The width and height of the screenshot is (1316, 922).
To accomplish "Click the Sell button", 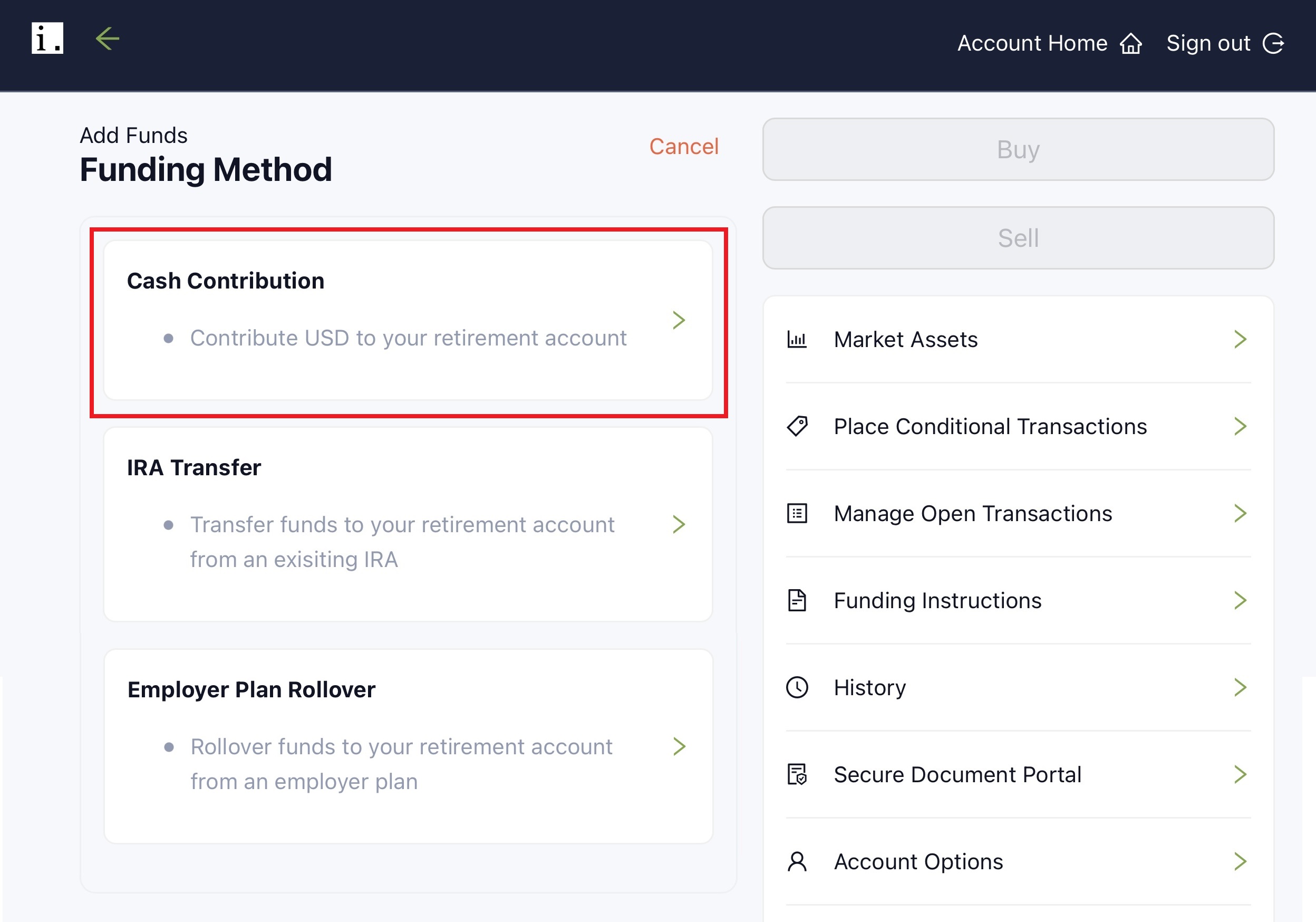I will 1018,238.
